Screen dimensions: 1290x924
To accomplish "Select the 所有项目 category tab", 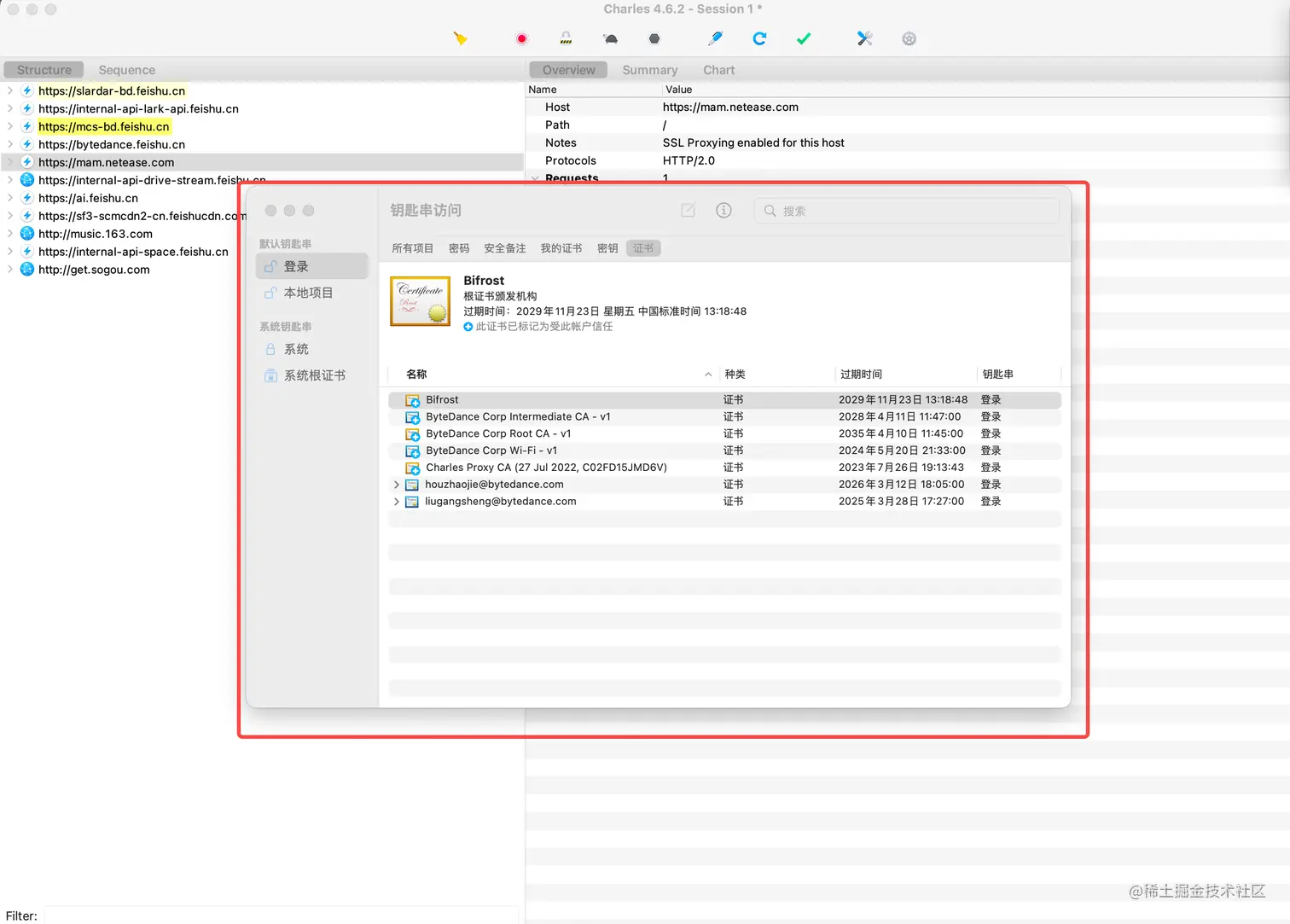I will (413, 248).
